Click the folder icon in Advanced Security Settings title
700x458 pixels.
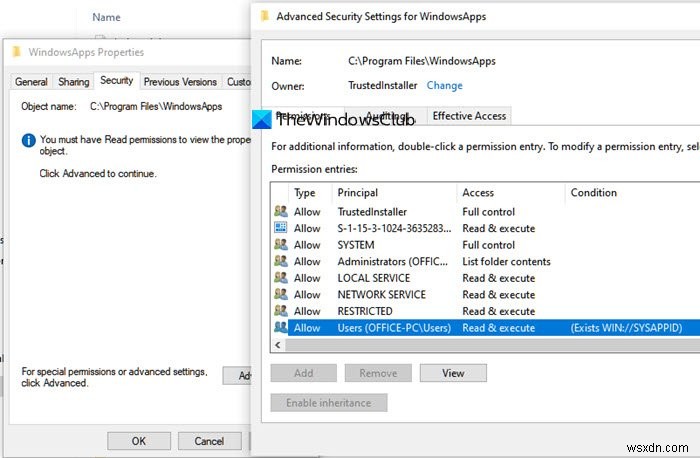[x=265, y=17]
